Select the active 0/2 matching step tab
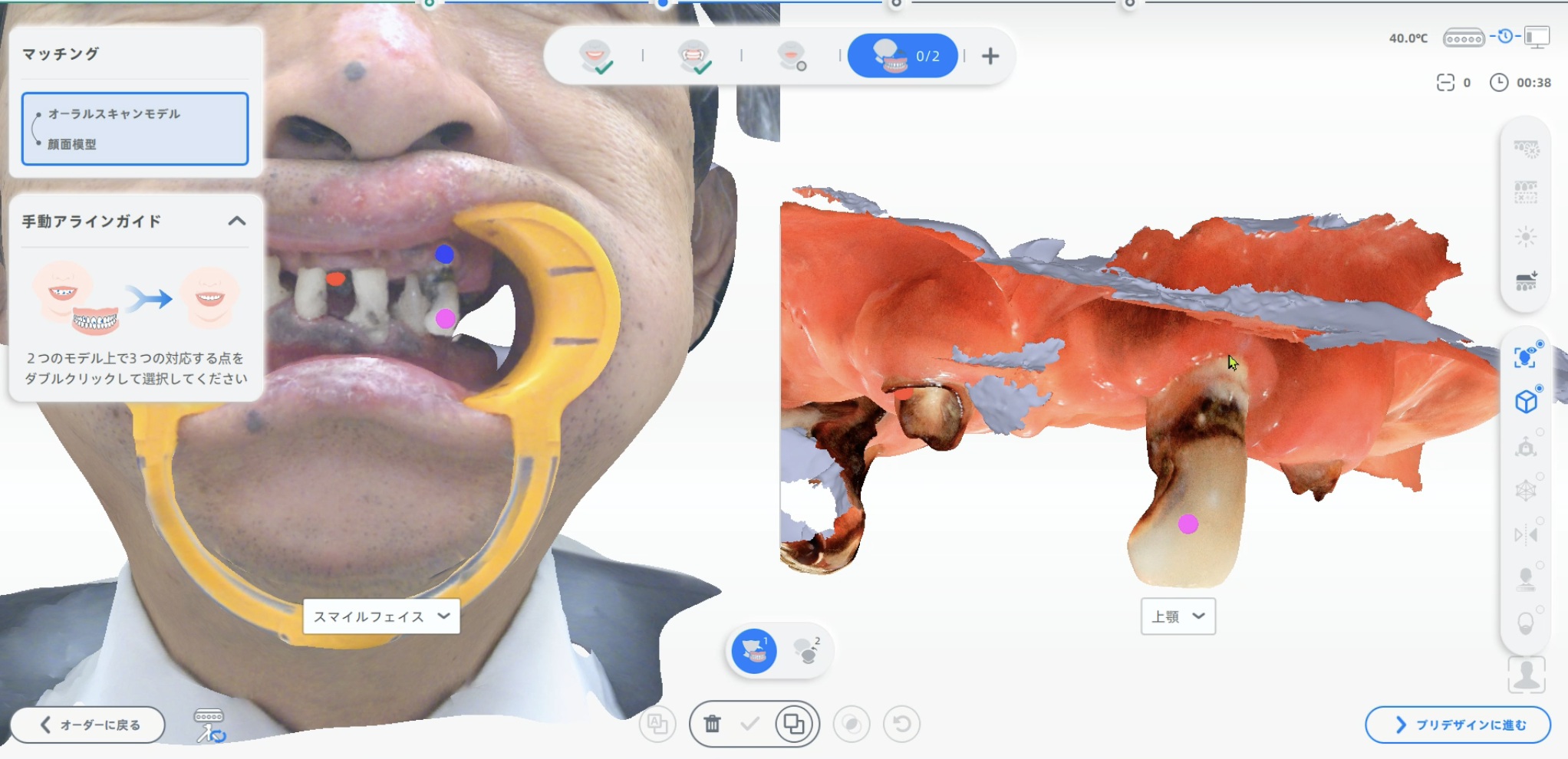The width and height of the screenshot is (1568, 759). coord(902,56)
